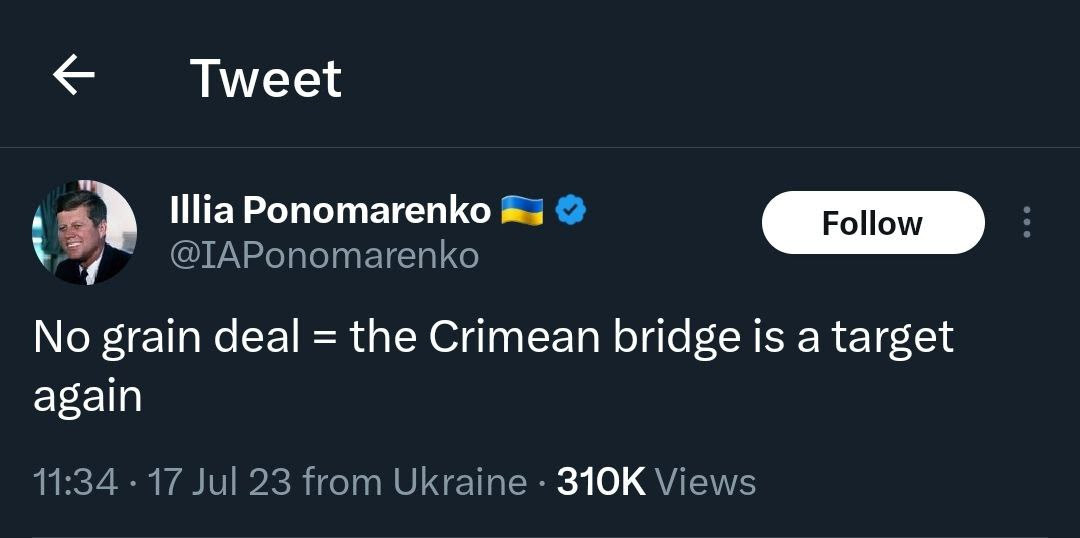Click the words "No grain deal" in the tweet
The width and height of the screenshot is (1080, 538).
[167, 338]
